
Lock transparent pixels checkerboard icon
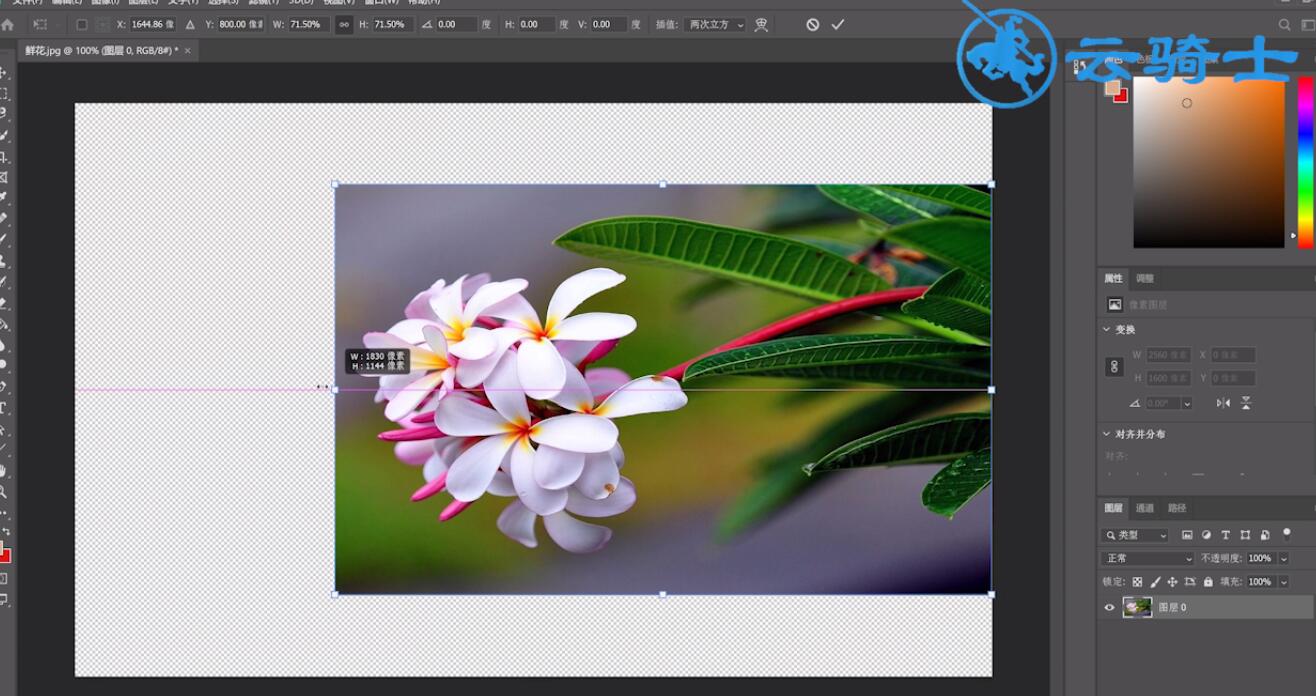coord(1137,581)
